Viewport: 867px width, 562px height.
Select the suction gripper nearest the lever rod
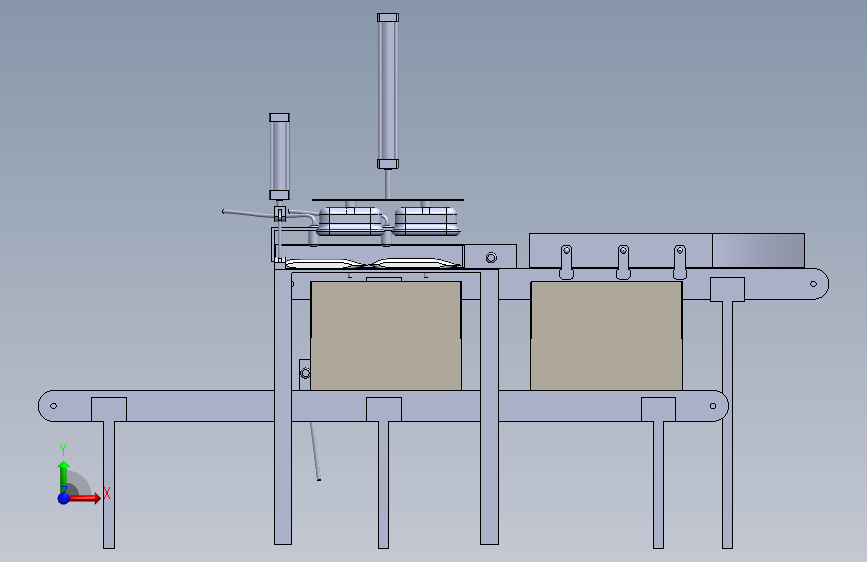352,221
